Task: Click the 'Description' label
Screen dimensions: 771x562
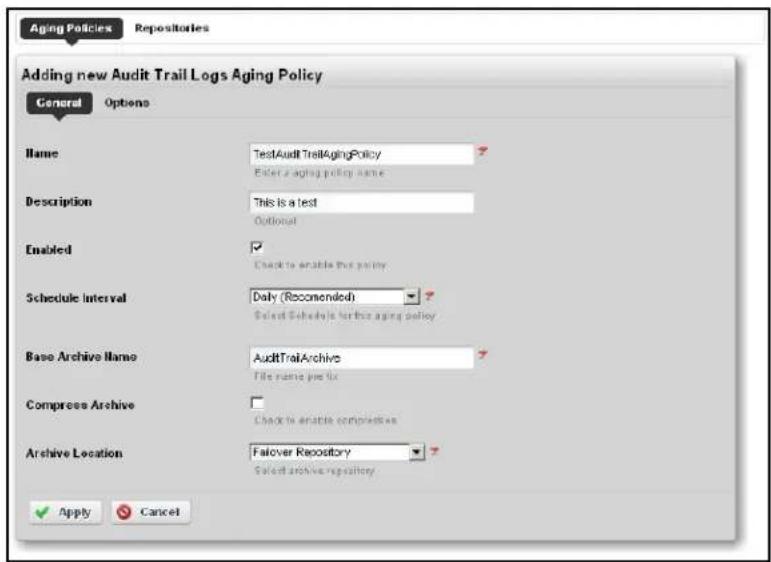Action: [x=59, y=202]
